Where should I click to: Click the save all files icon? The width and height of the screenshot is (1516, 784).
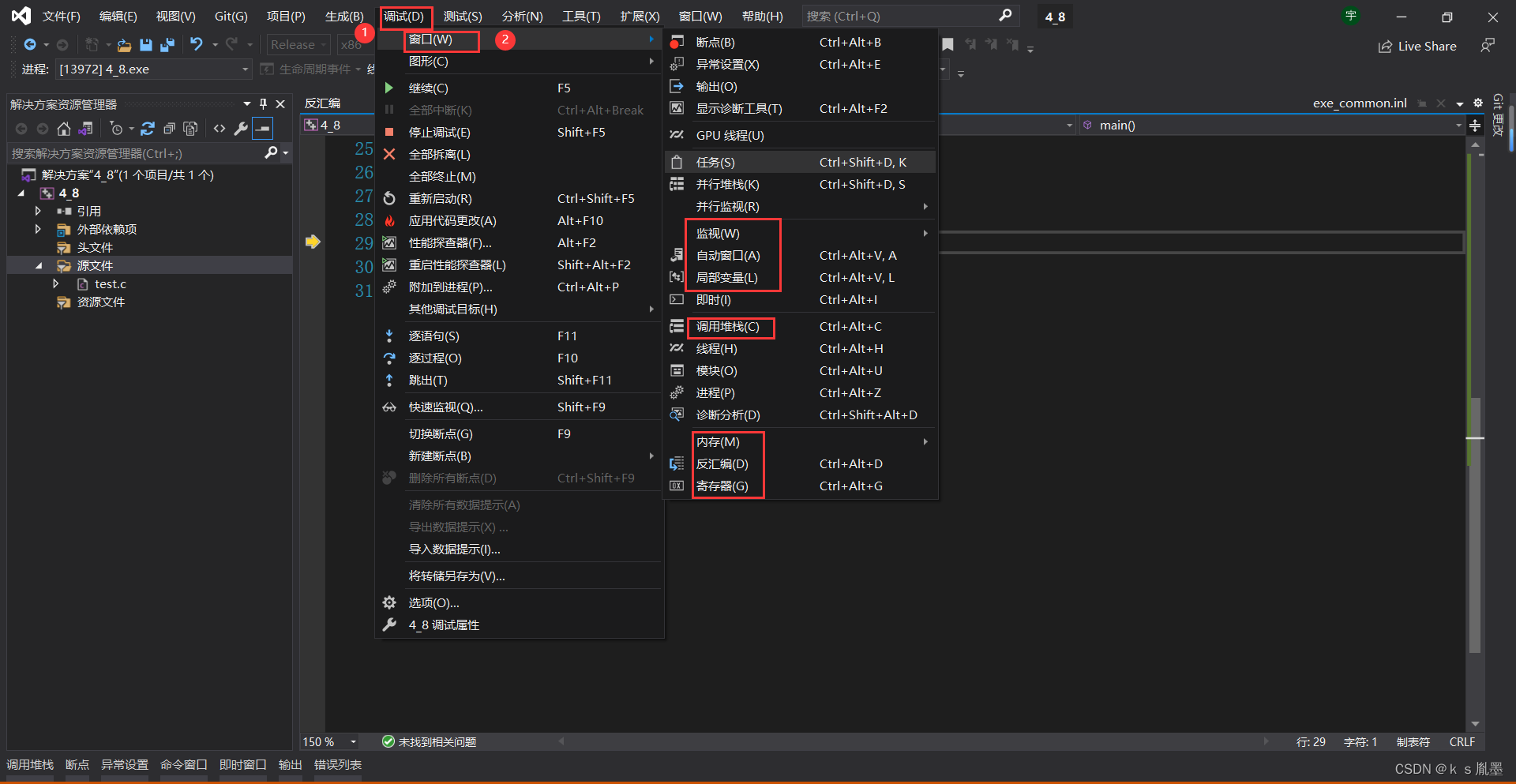click(x=167, y=45)
